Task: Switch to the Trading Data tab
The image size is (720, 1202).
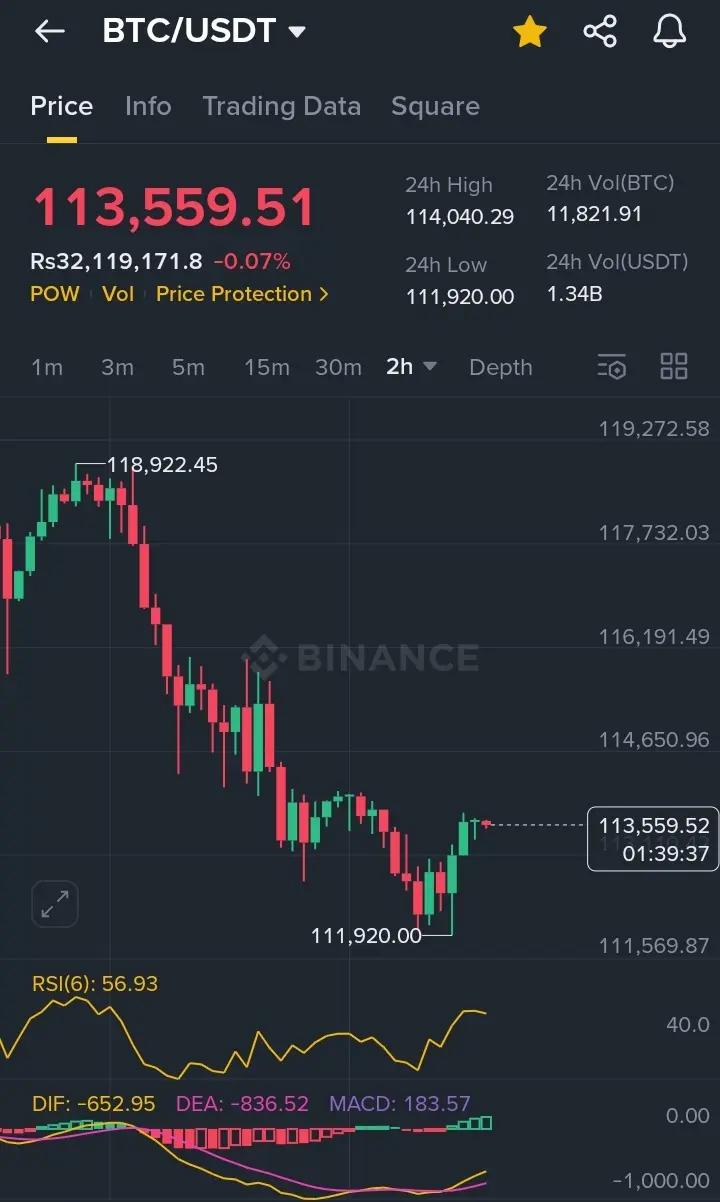Action: [282, 106]
